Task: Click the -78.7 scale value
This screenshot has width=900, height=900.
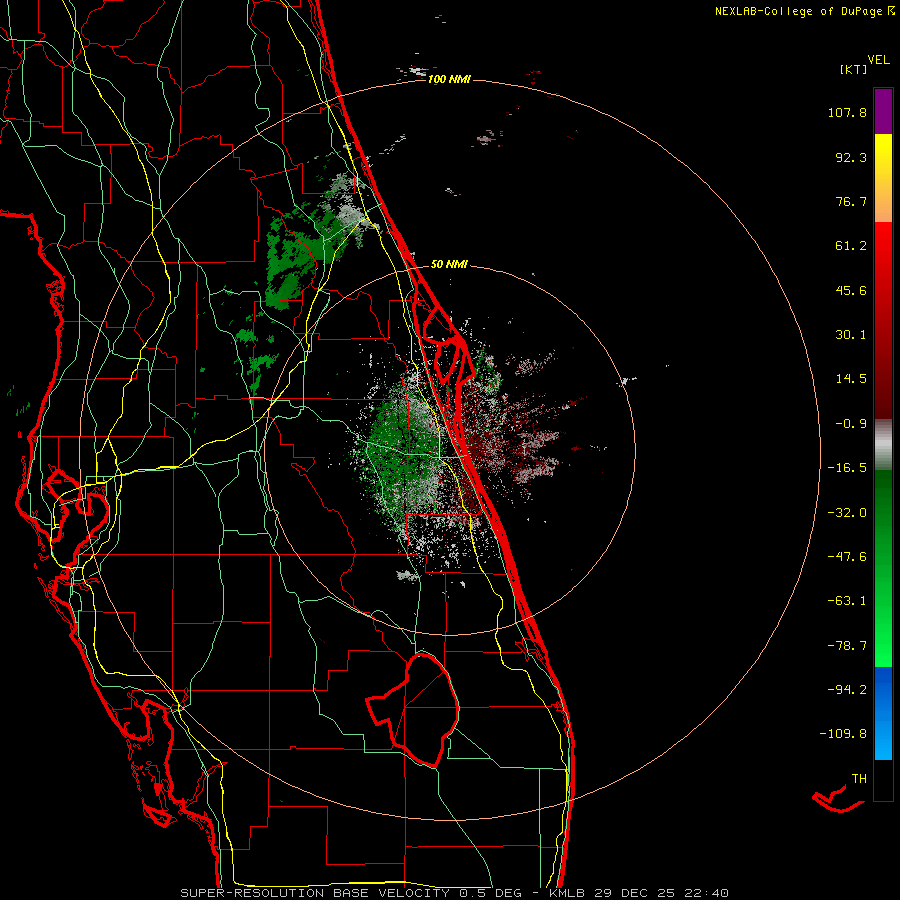Action: tap(847, 646)
